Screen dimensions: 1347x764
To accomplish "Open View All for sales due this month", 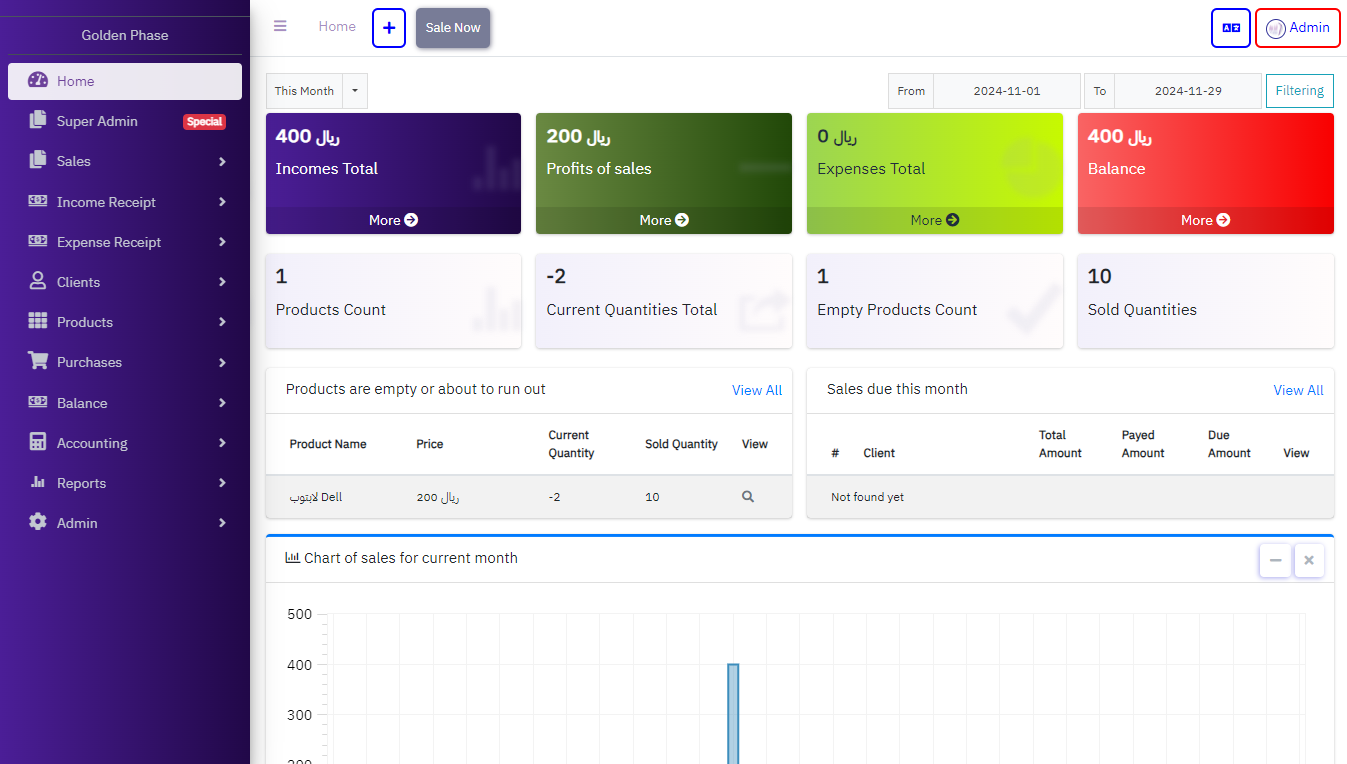I will click(x=1298, y=390).
